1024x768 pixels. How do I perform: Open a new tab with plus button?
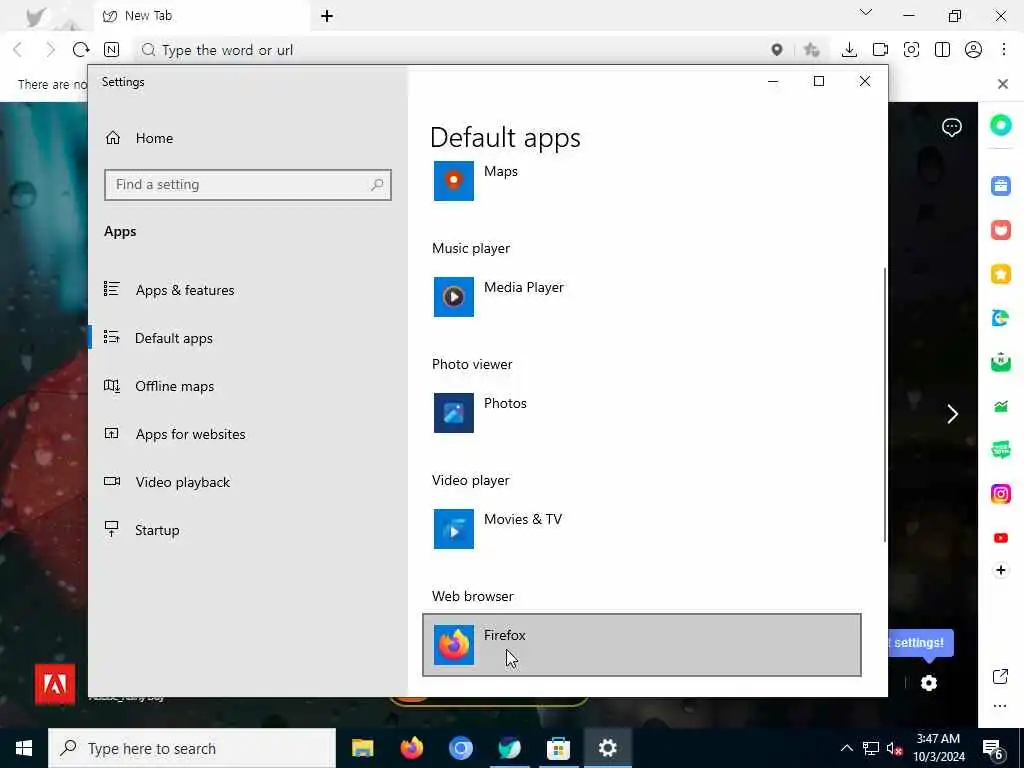(x=327, y=16)
